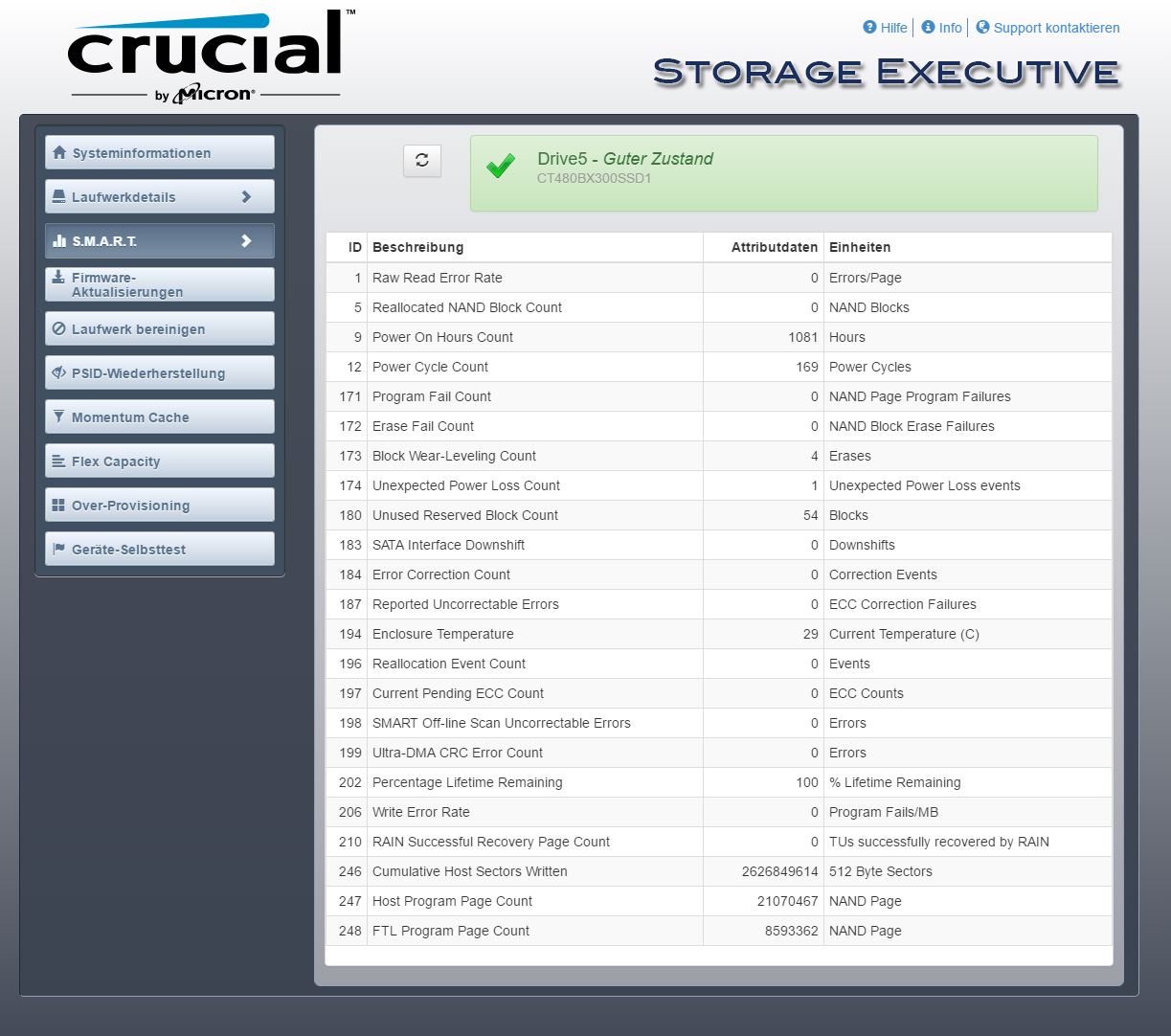Click Block Wear-Leveling Count text

pos(454,456)
